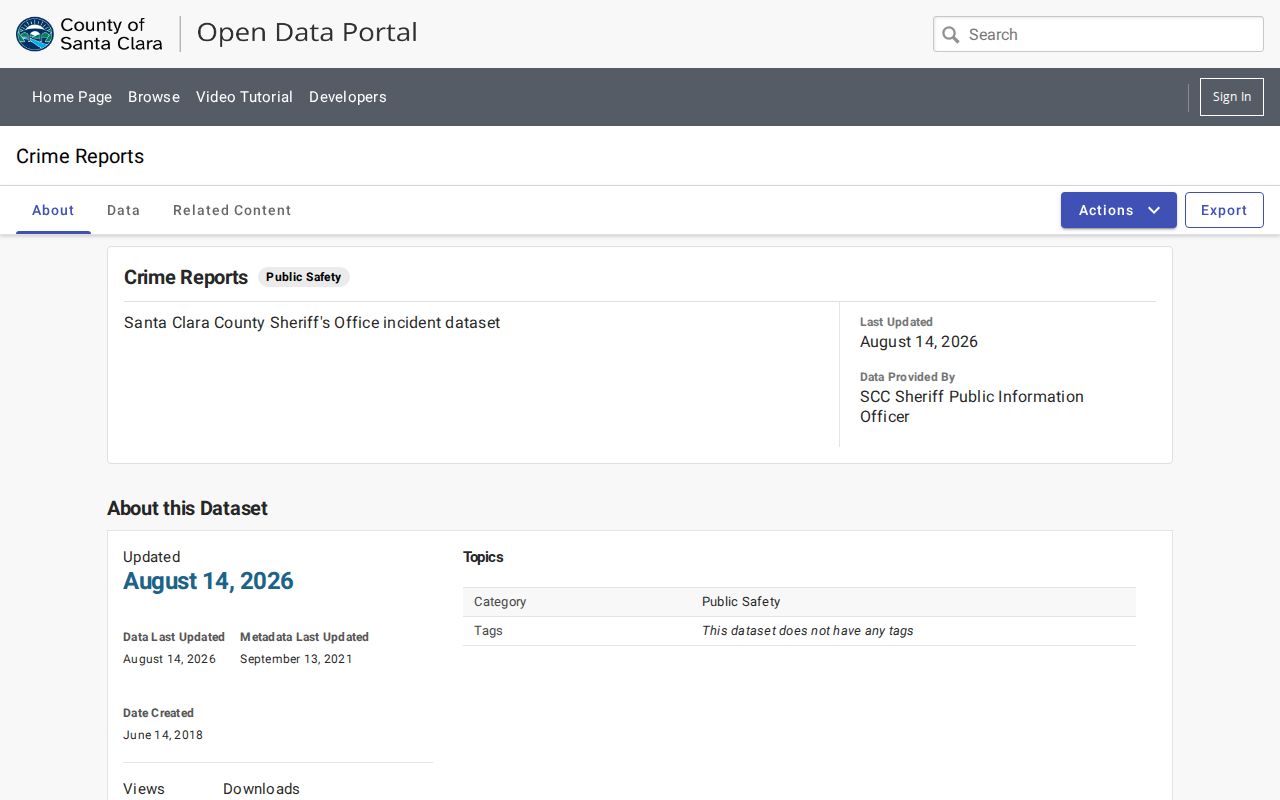Viewport: 1280px width, 800px height.
Task: Select the Date Created June 14, 2018
Action: pos(163,735)
